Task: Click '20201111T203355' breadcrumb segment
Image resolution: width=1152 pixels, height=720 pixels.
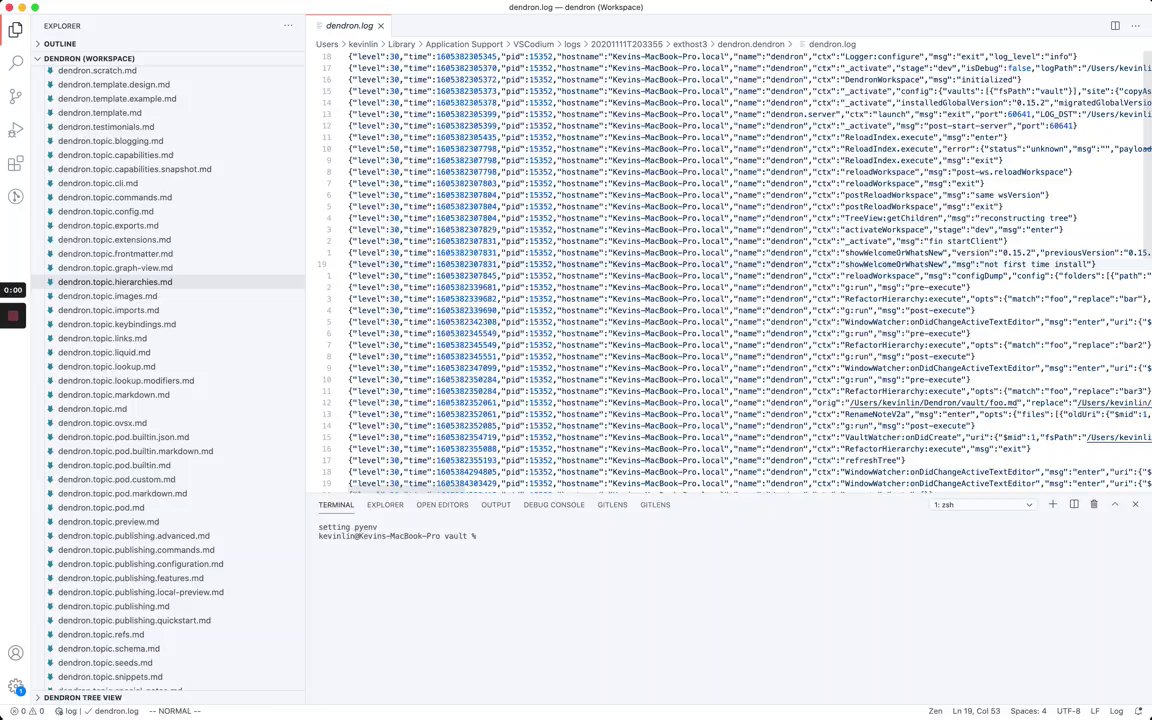Action: [x=627, y=44]
